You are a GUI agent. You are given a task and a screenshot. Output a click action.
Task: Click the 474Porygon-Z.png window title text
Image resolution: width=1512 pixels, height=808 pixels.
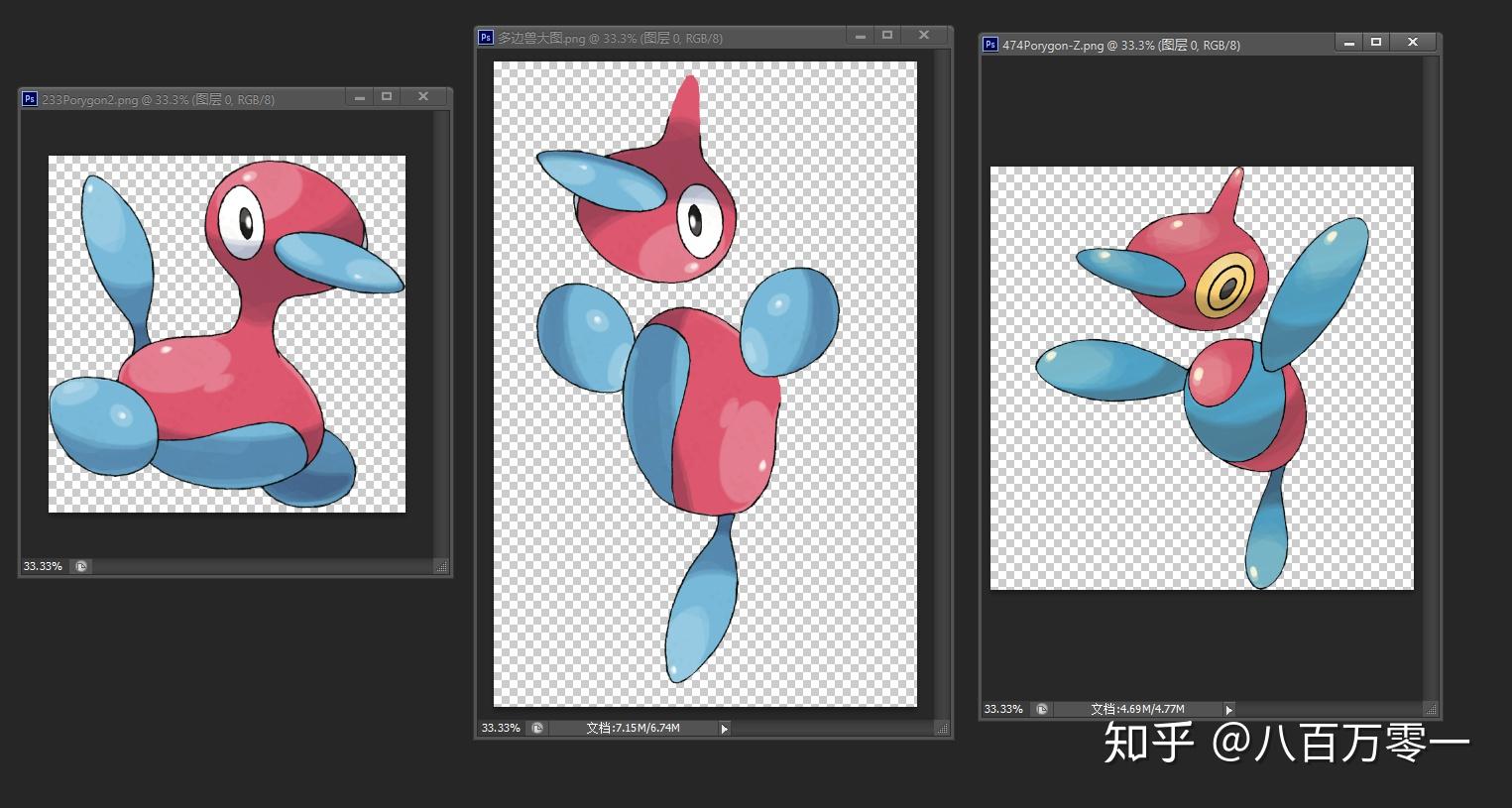(x=1121, y=45)
